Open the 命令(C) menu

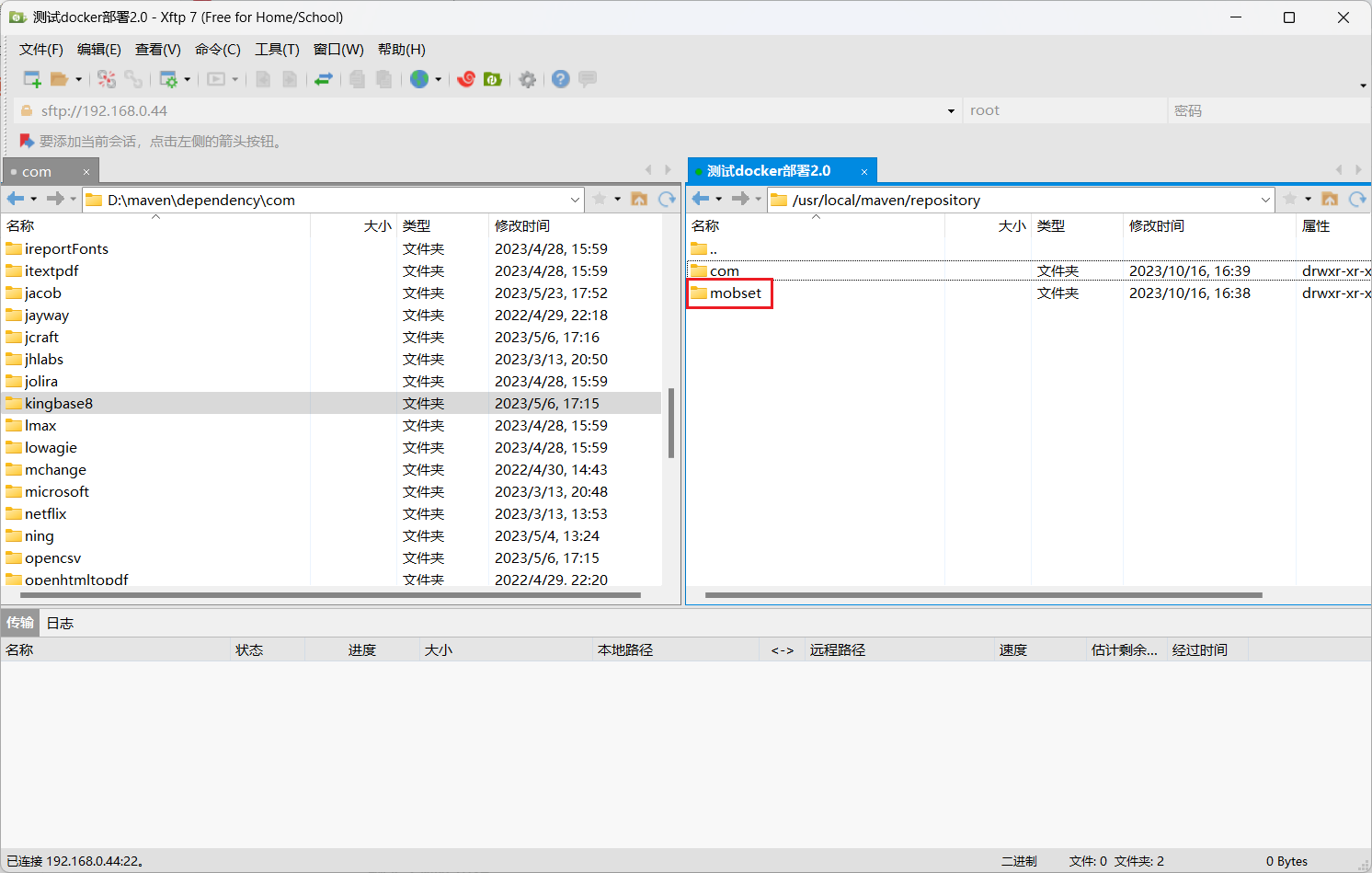[x=218, y=50]
